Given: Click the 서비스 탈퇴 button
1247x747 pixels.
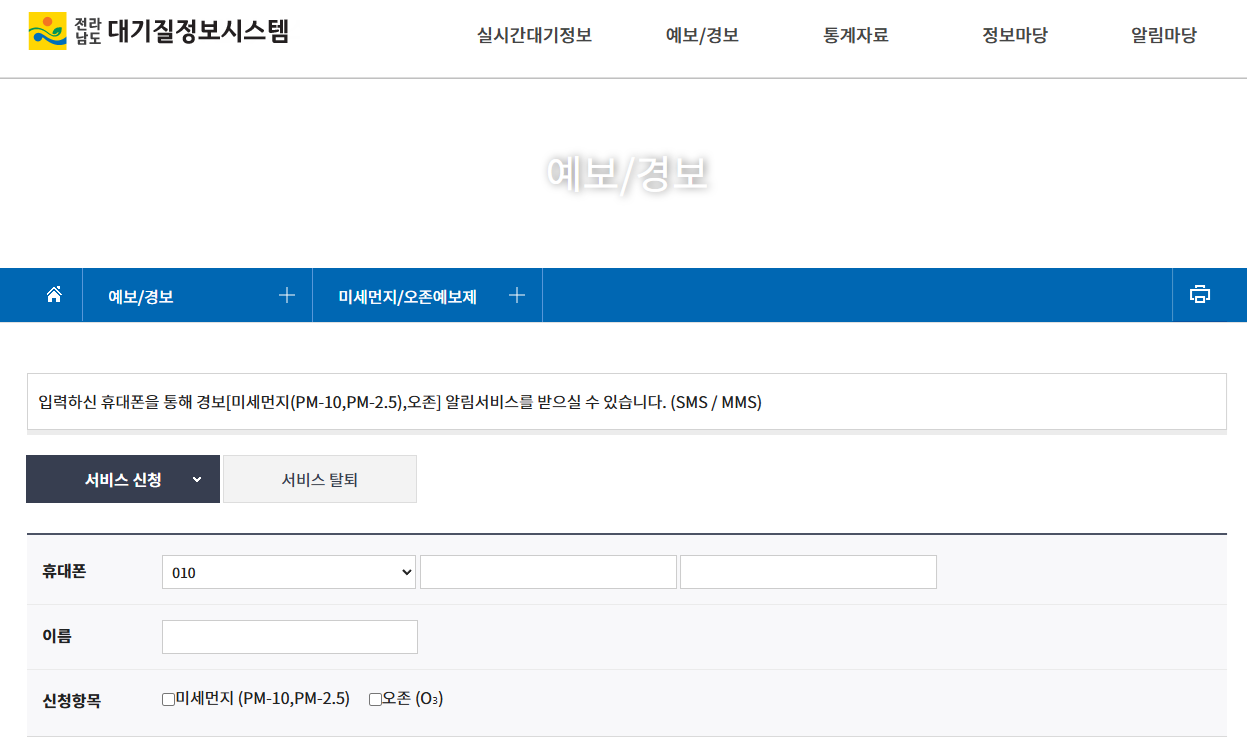Looking at the screenshot, I should click(x=319, y=478).
